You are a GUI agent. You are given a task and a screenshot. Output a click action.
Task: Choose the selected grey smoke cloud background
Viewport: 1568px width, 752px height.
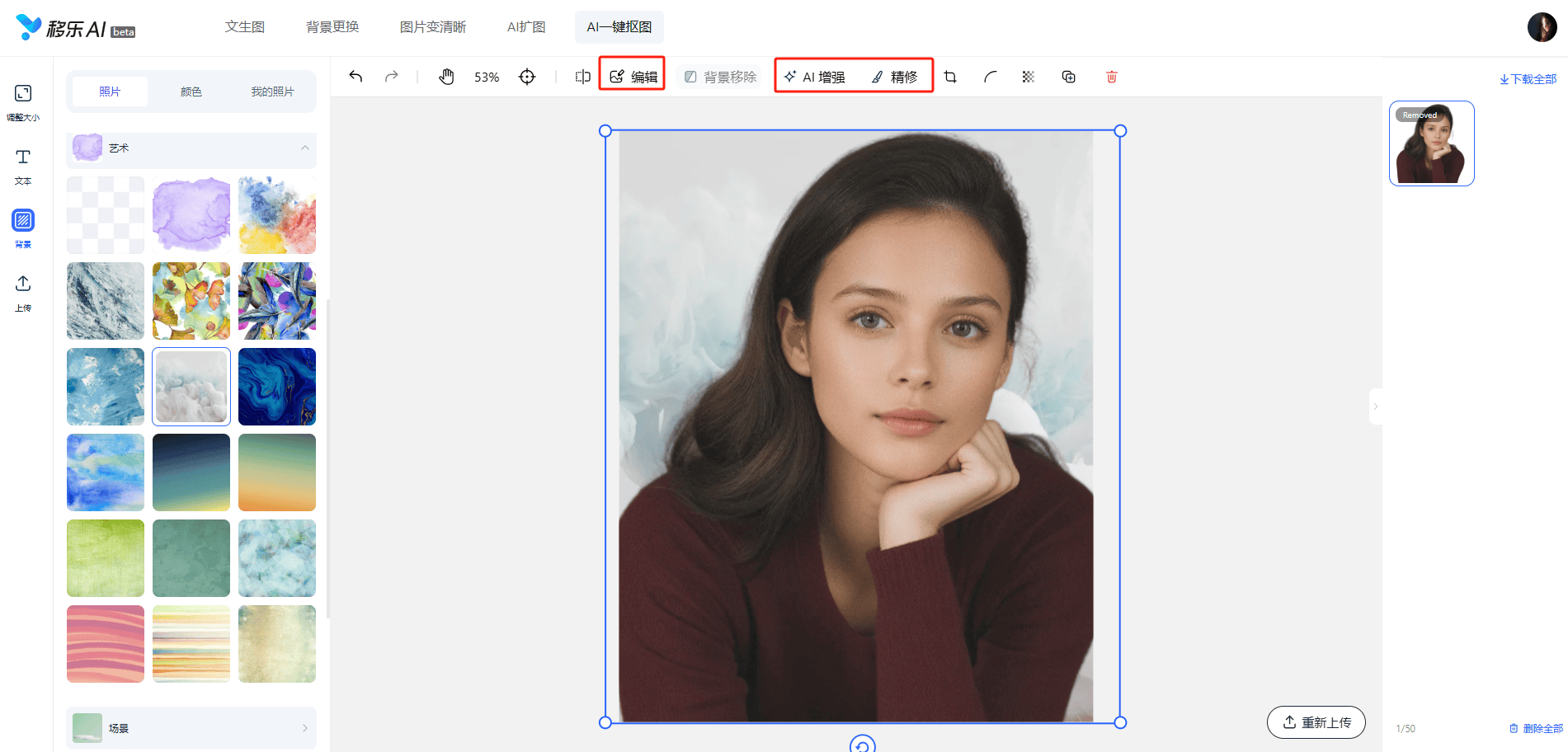pyautogui.click(x=191, y=387)
